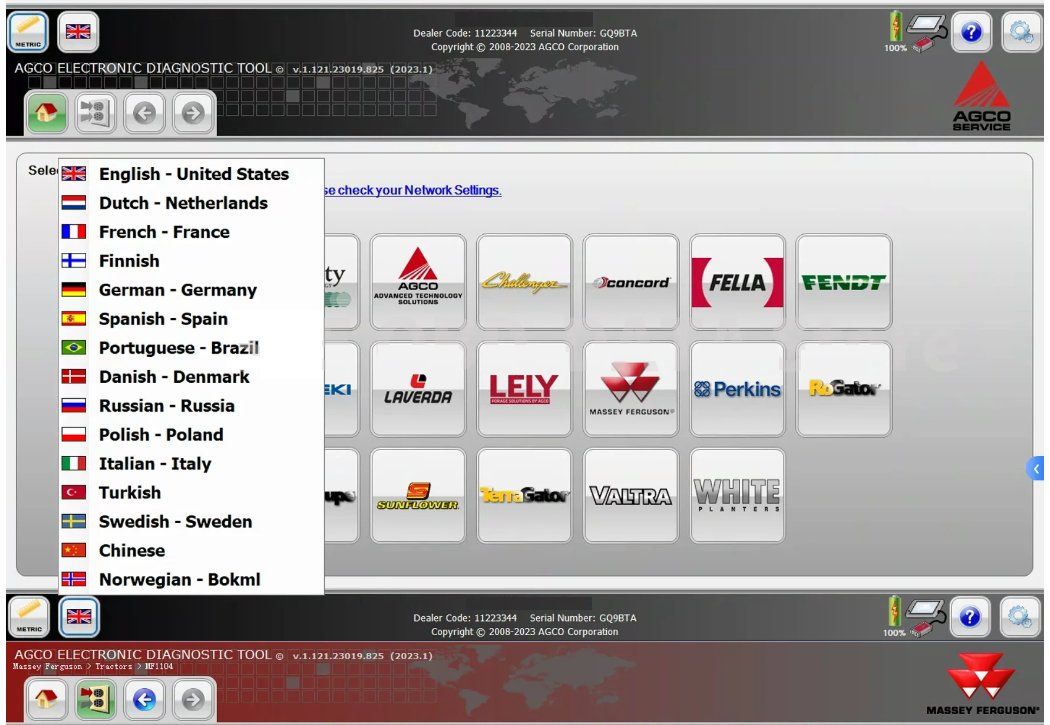Select the Massey Ferguson brand tile

(x=630, y=389)
